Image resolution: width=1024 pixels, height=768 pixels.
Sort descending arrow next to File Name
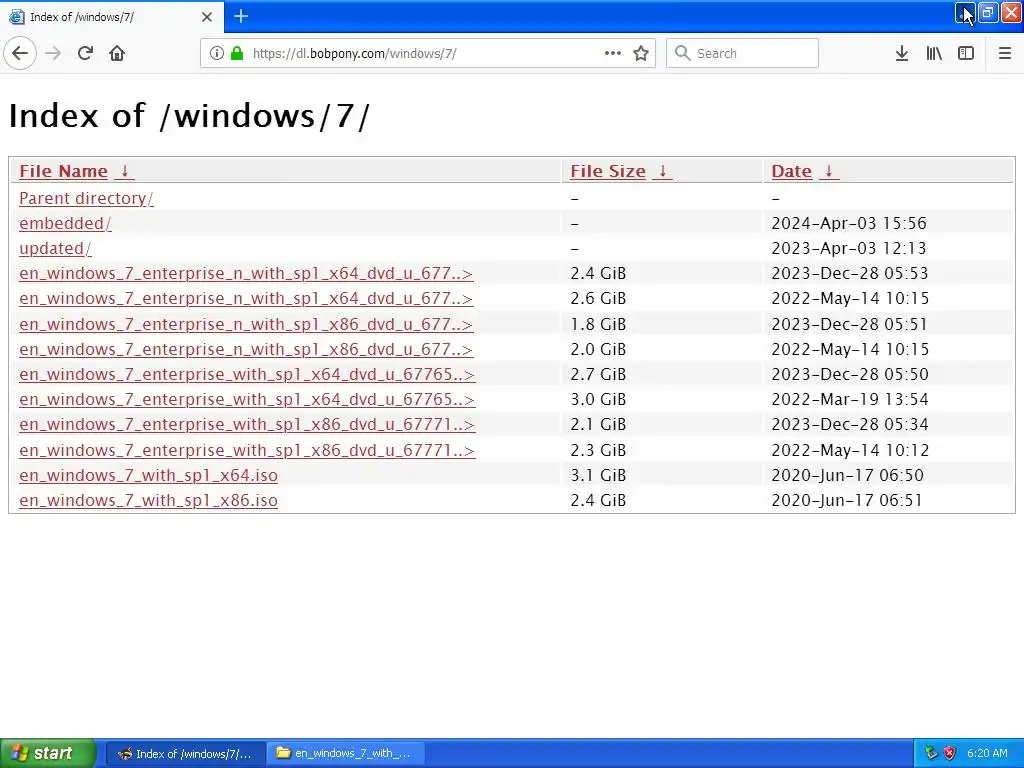coord(125,171)
